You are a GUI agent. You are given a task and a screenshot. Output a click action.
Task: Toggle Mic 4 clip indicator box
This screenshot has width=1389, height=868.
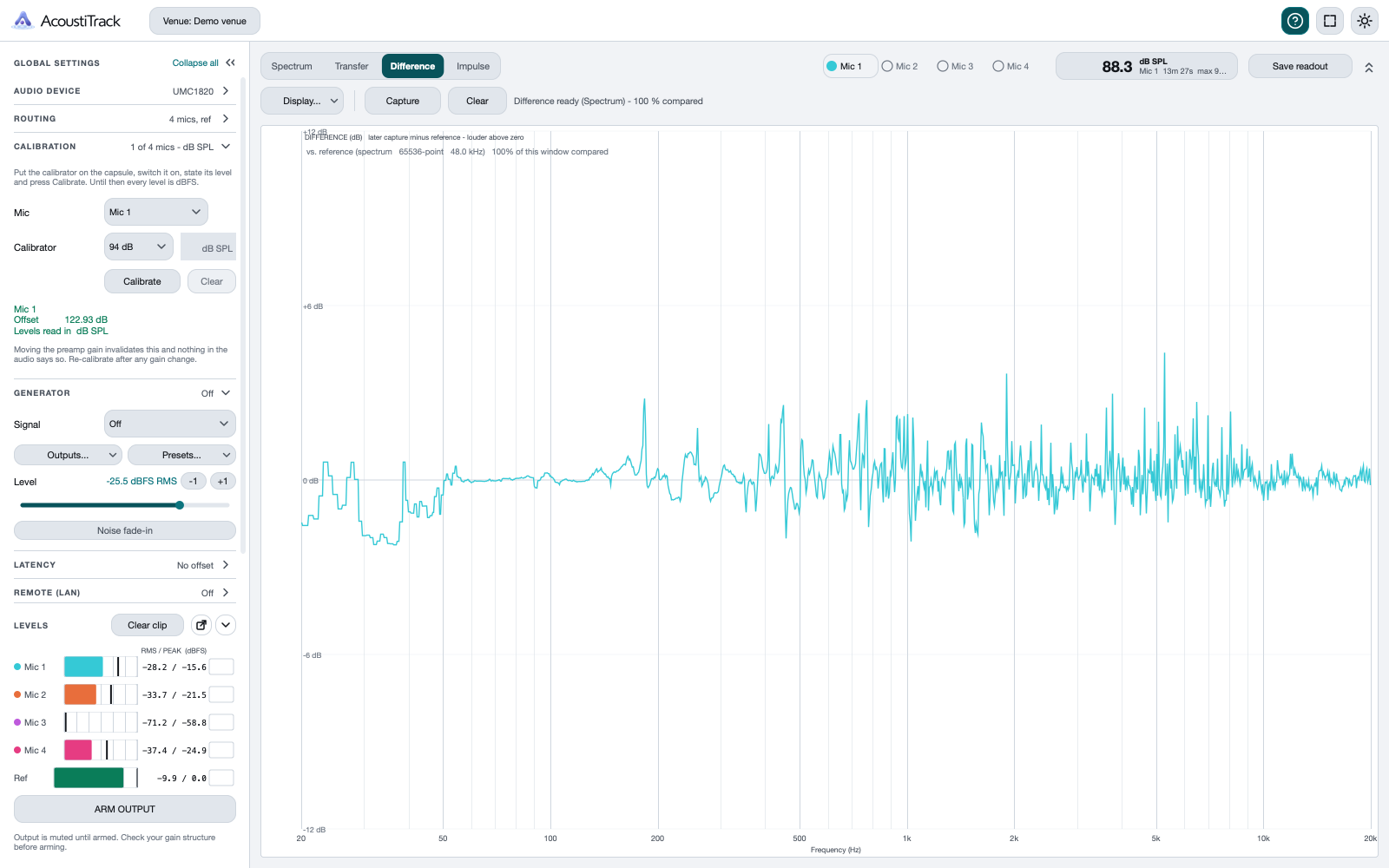coord(221,750)
